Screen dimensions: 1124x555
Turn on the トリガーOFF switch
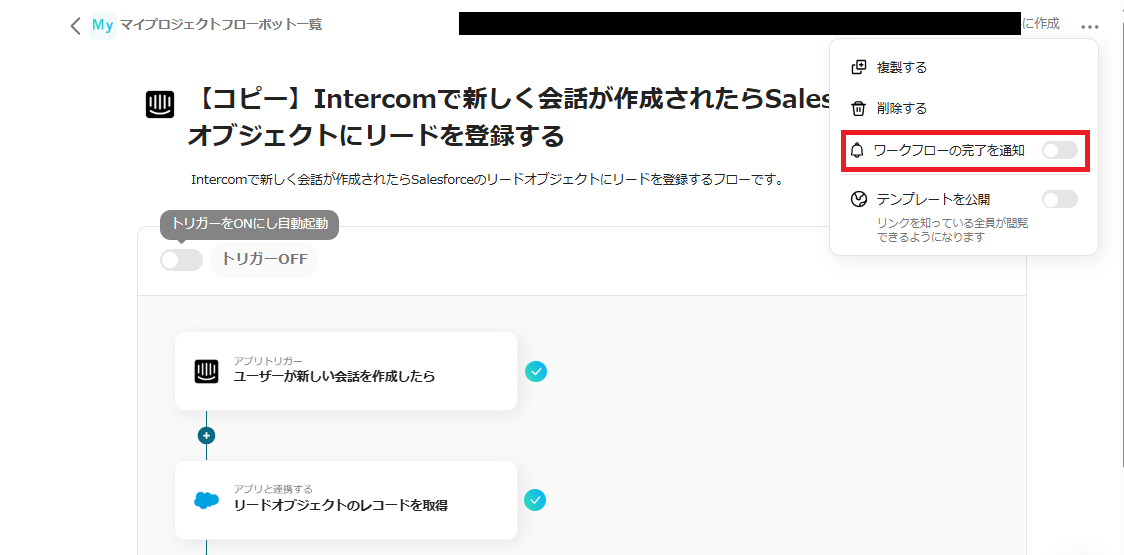[181, 260]
